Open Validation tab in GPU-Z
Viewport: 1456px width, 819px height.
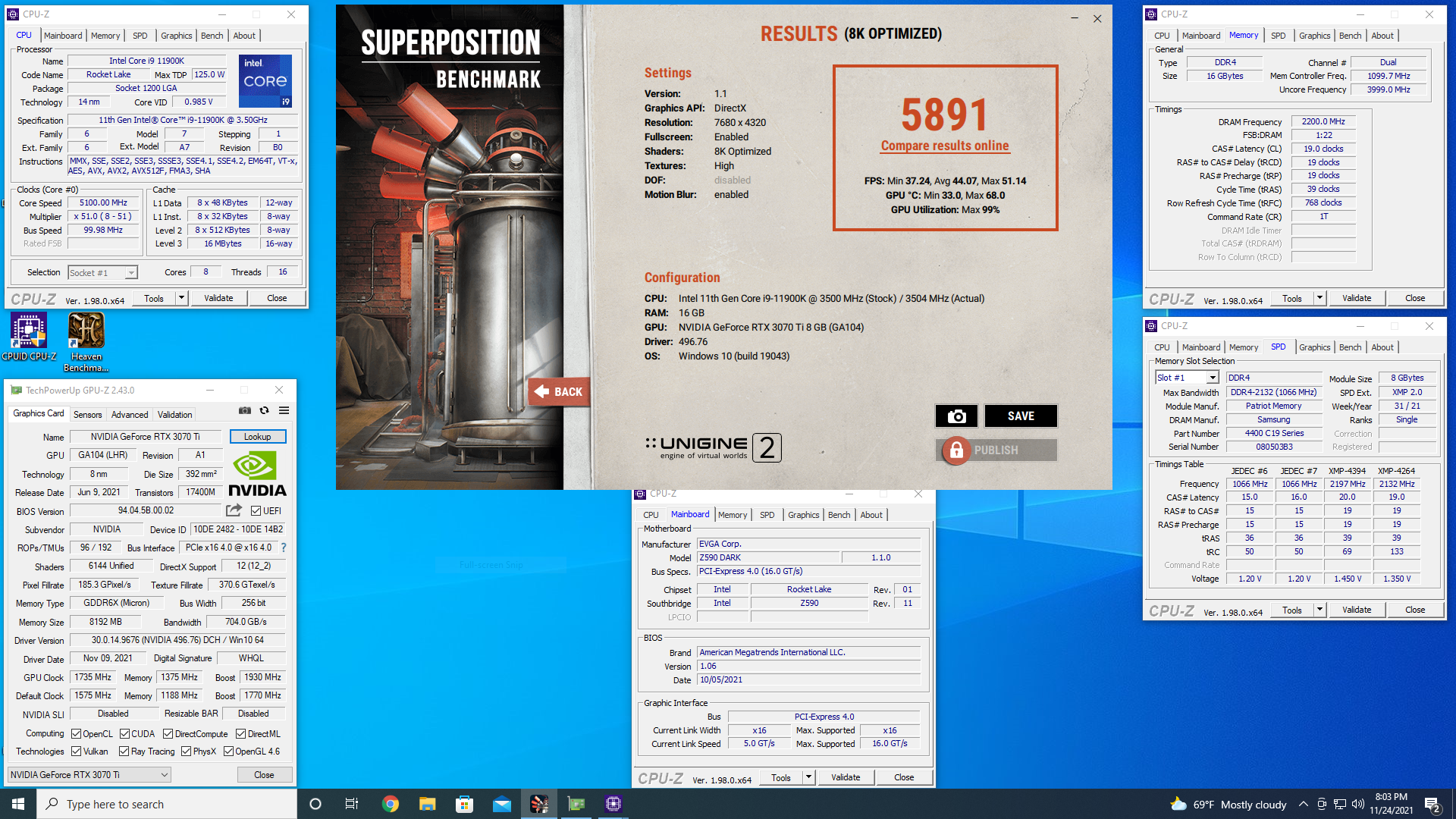click(174, 414)
